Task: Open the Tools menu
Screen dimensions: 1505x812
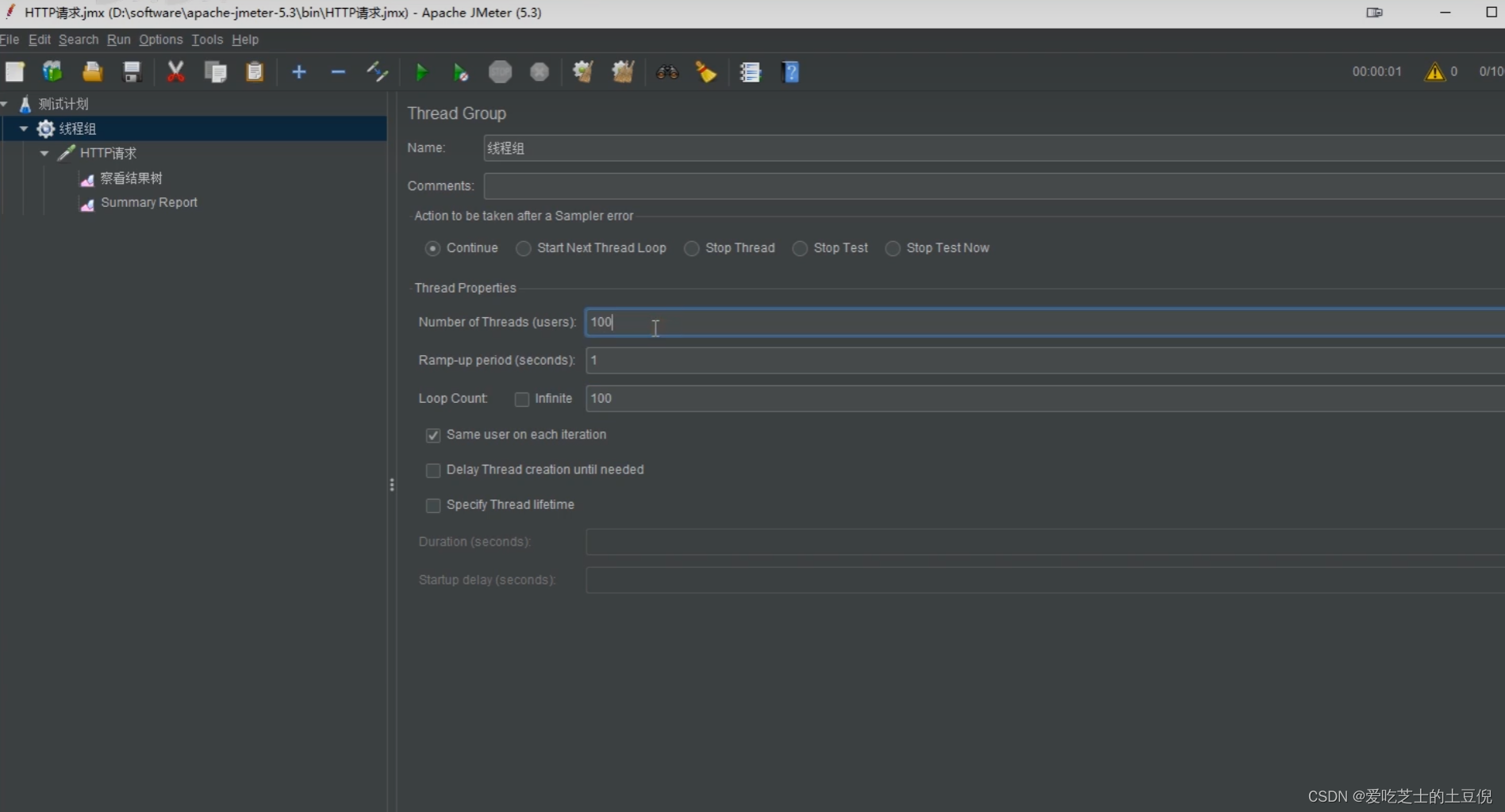Action: click(x=207, y=40)
